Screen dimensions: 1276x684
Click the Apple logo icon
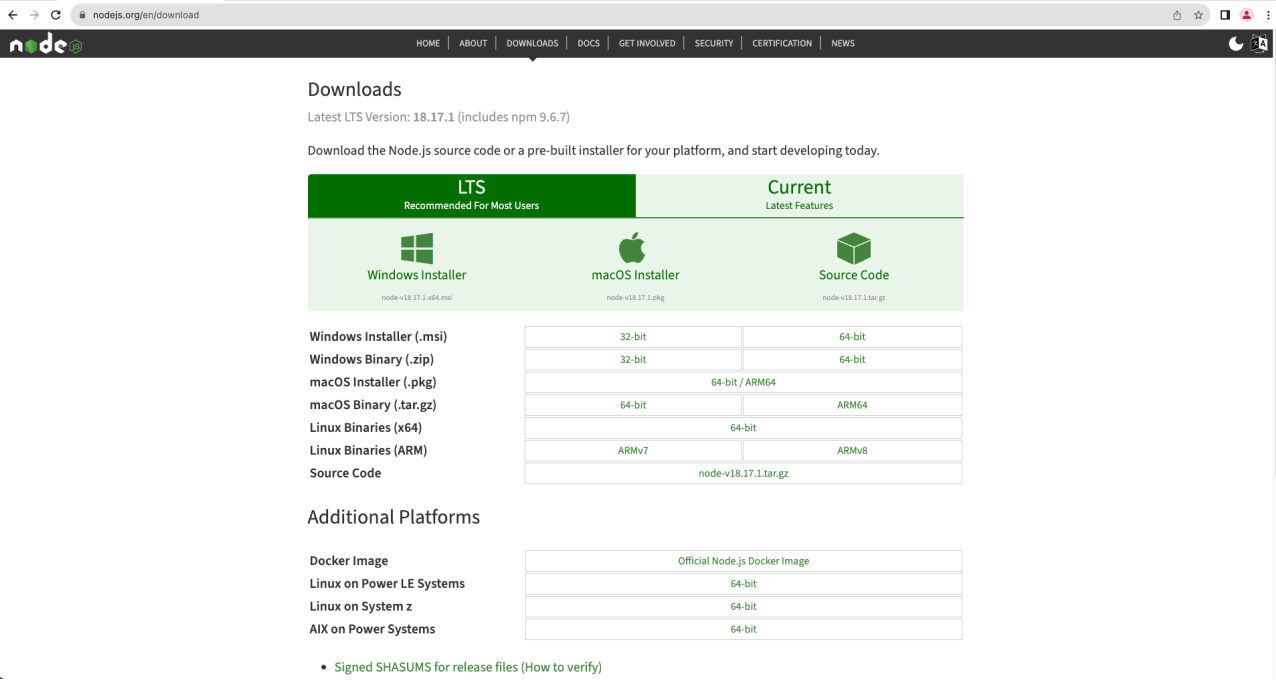point(633,247)
